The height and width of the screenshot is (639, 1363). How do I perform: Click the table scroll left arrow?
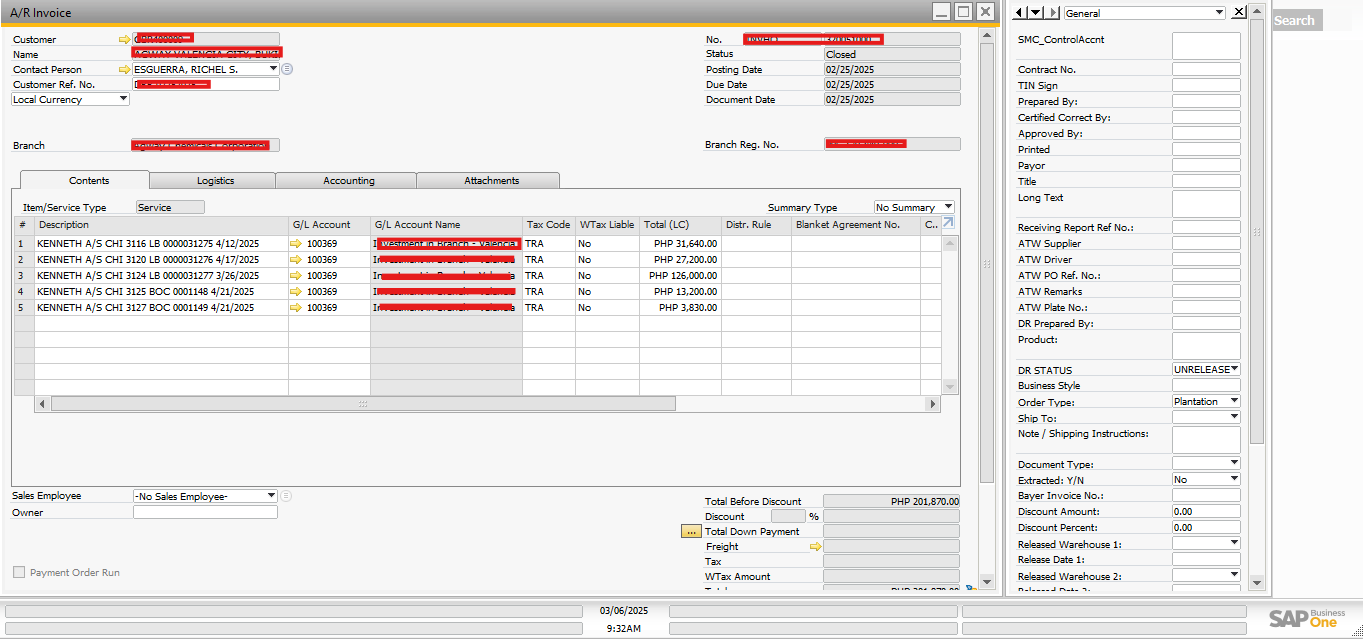(x=42, y=404)
